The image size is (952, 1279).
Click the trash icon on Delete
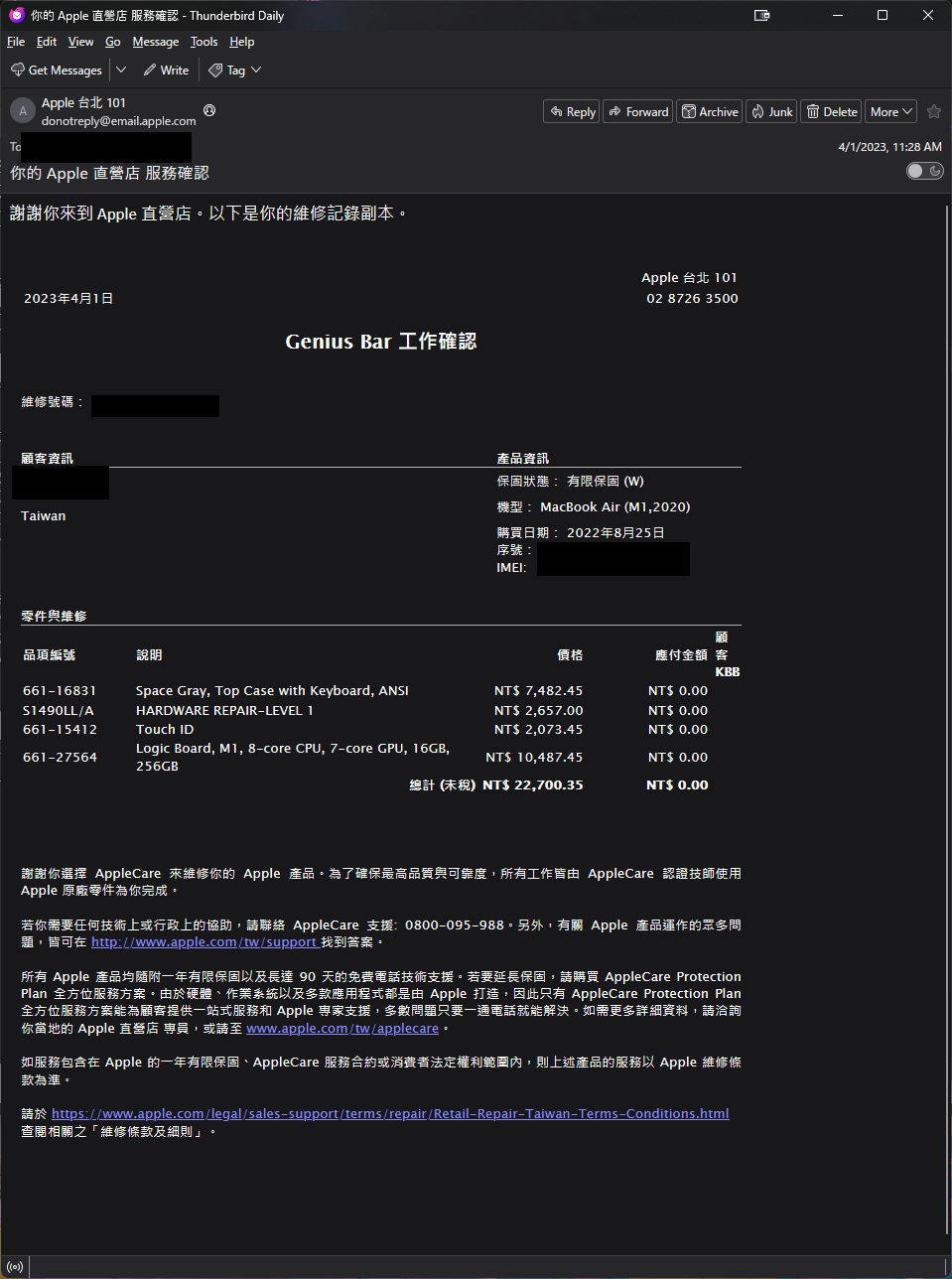813,112
